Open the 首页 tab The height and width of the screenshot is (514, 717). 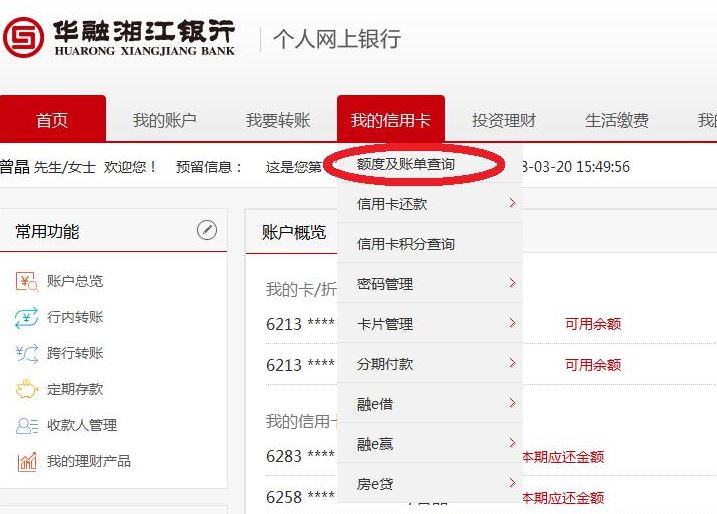tap(52, 121)
